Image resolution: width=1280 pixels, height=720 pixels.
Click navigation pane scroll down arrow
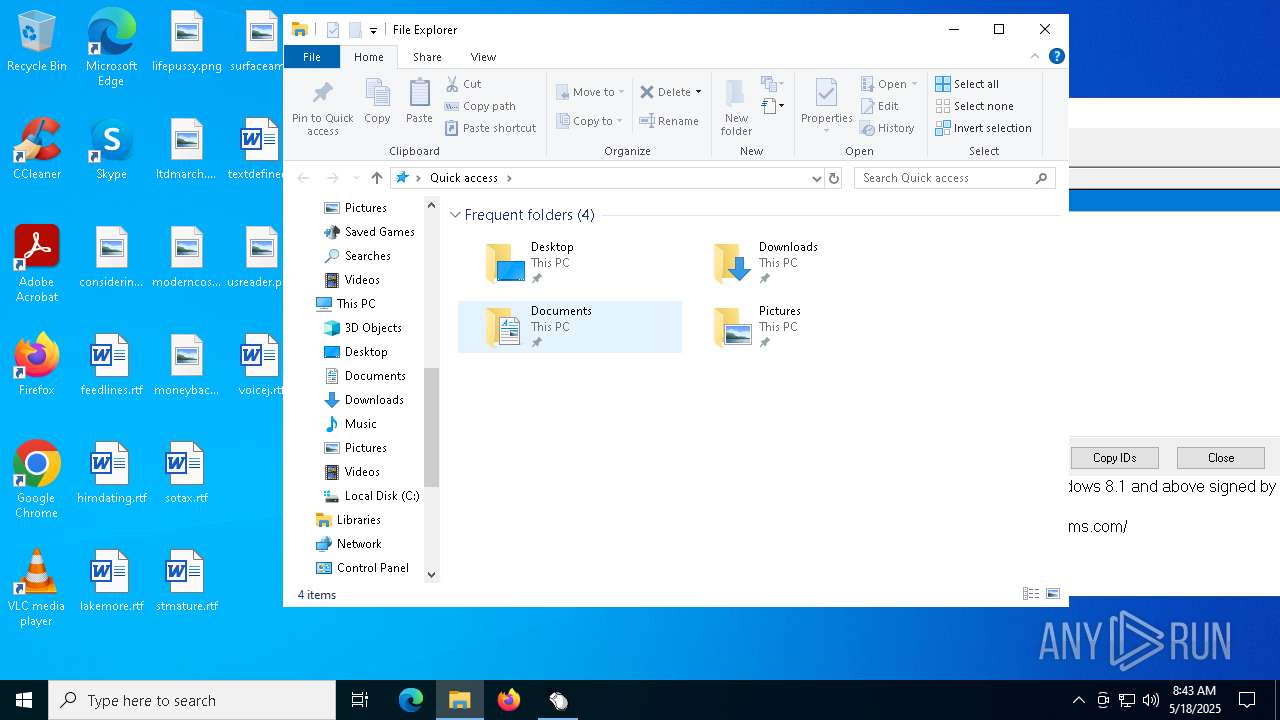(x=432, y=574)
